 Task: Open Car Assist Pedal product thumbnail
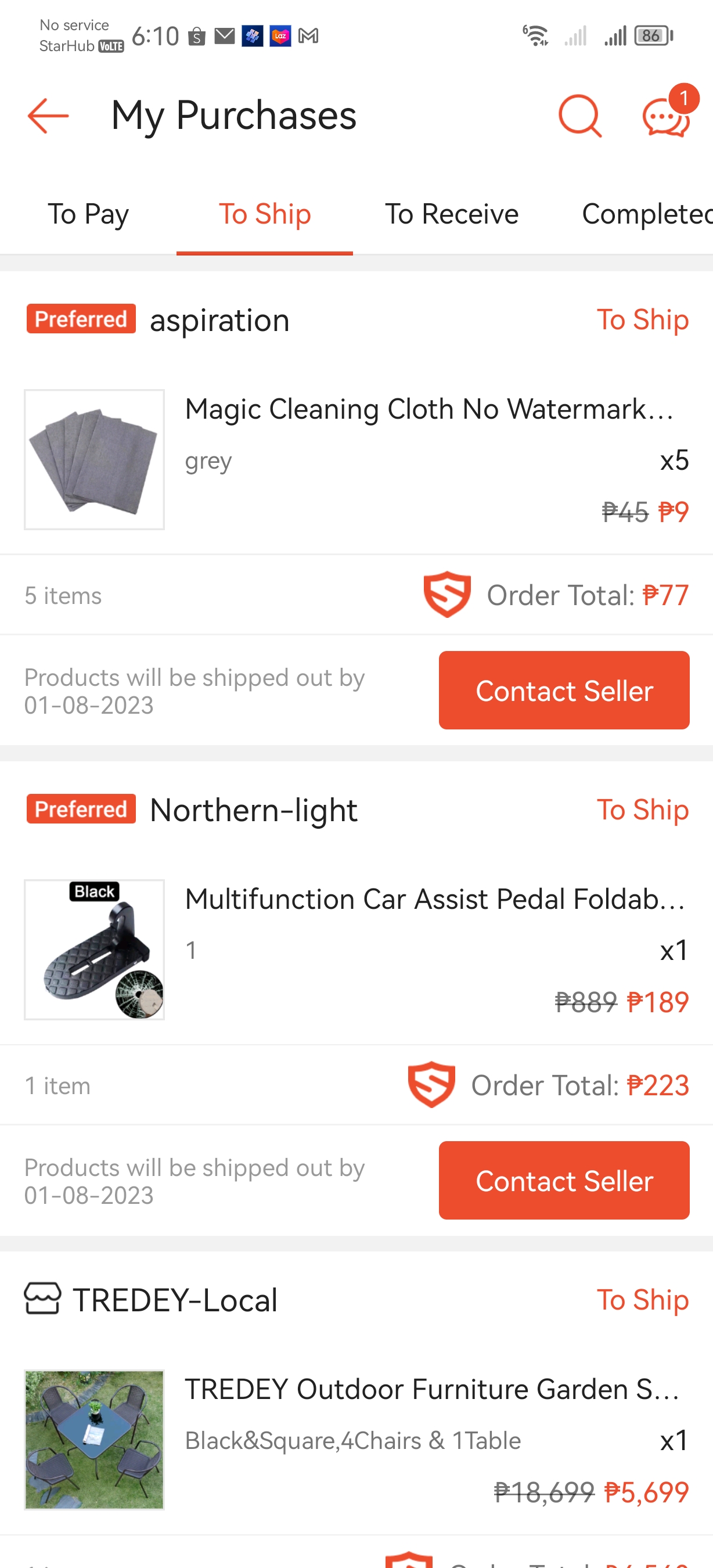pyautogui.click(x=94, y=950)
